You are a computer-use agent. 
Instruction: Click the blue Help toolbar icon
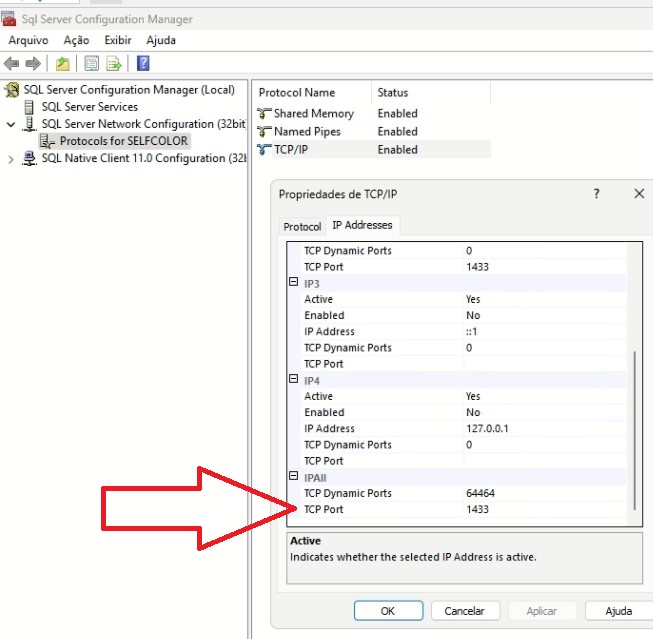143,63
